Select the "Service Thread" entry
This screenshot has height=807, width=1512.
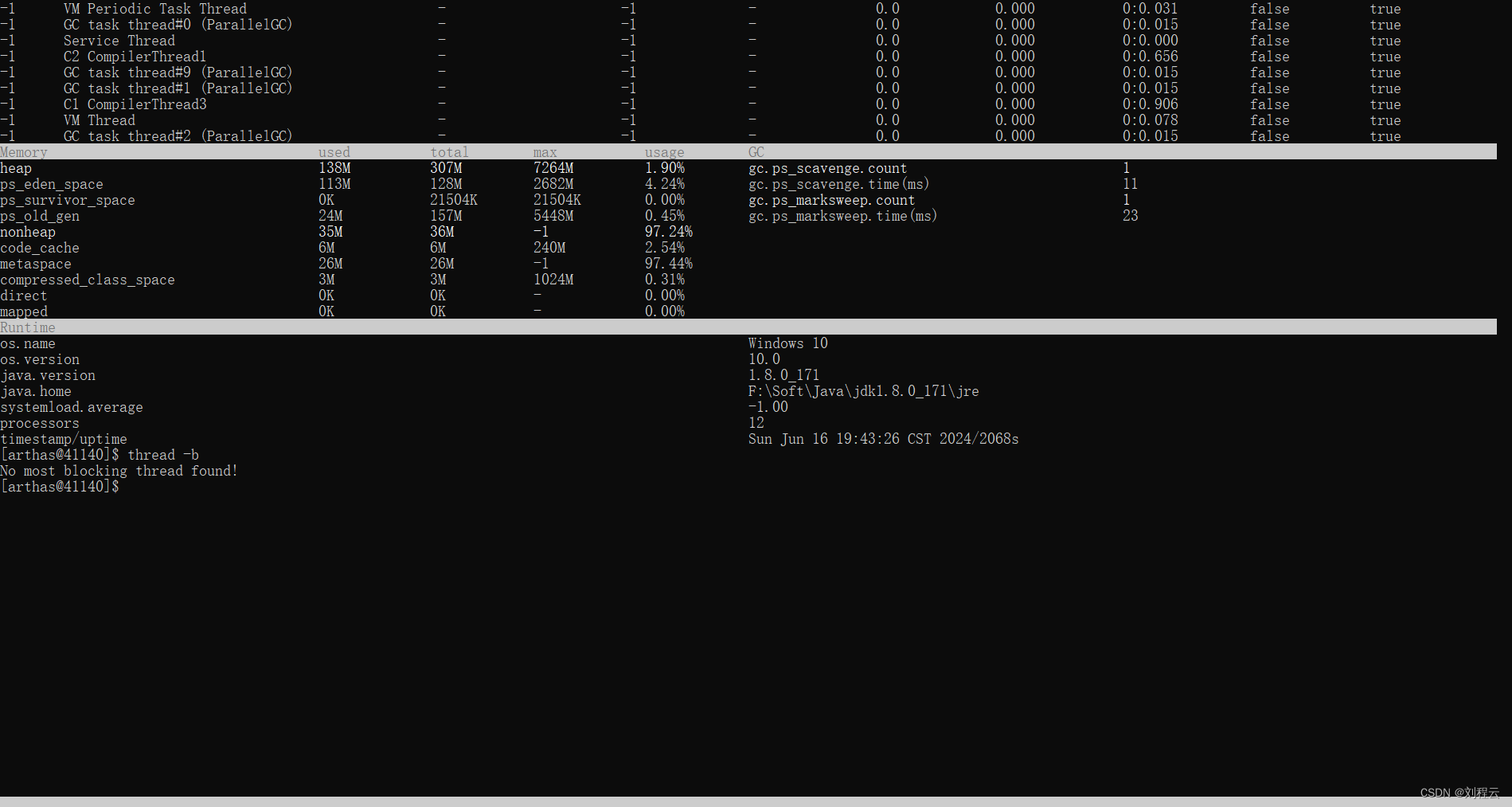click(x=119, y=41)
